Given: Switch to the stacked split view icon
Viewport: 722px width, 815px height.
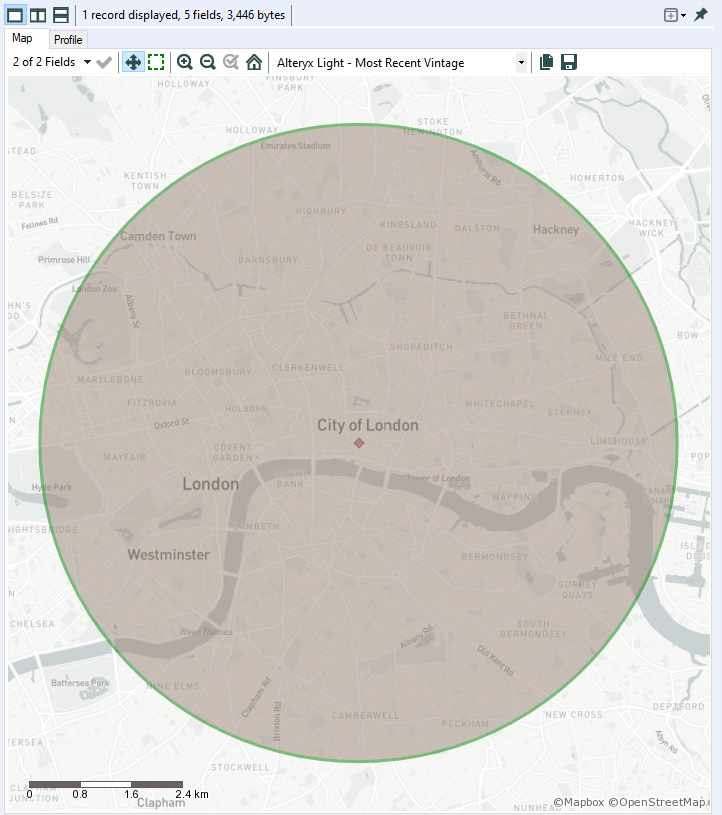Looking at the screenshot, I should 61,15.
